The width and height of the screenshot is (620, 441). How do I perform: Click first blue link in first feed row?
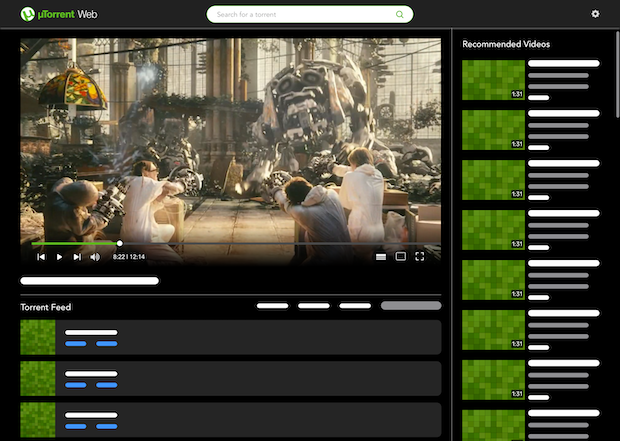[76, 344]
